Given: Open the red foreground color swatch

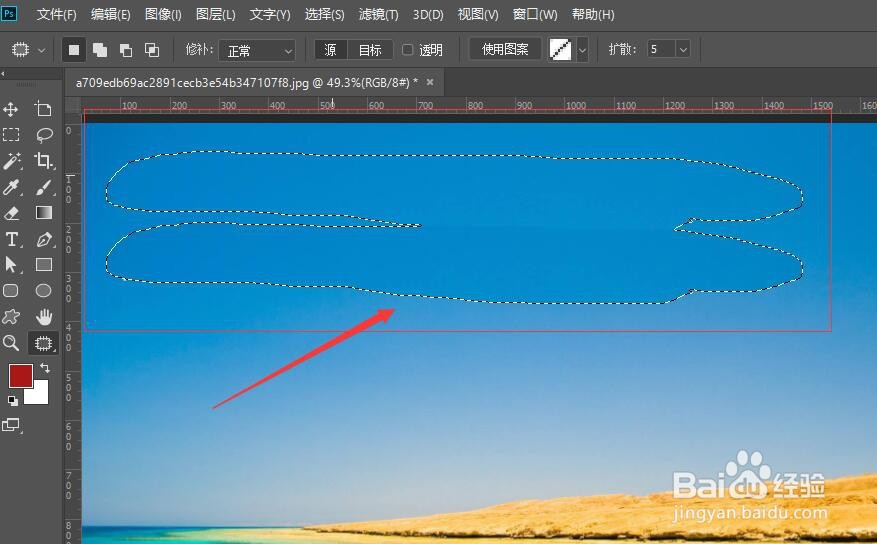Looking at the screenshot, I should point(20,376).
